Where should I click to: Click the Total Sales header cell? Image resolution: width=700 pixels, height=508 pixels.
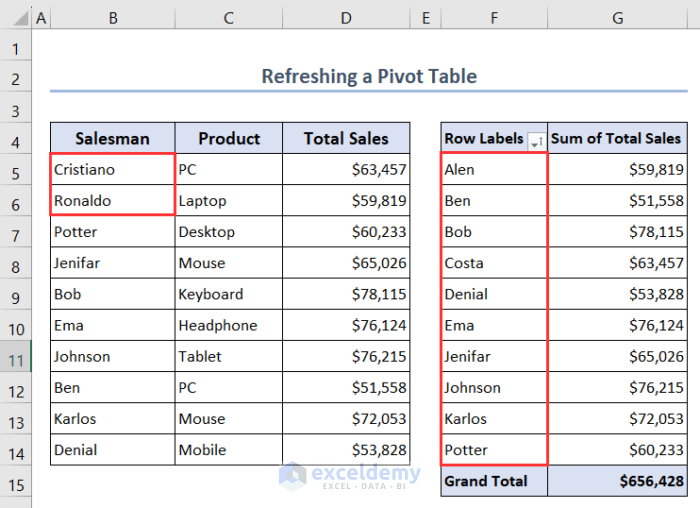coord(346,138)
